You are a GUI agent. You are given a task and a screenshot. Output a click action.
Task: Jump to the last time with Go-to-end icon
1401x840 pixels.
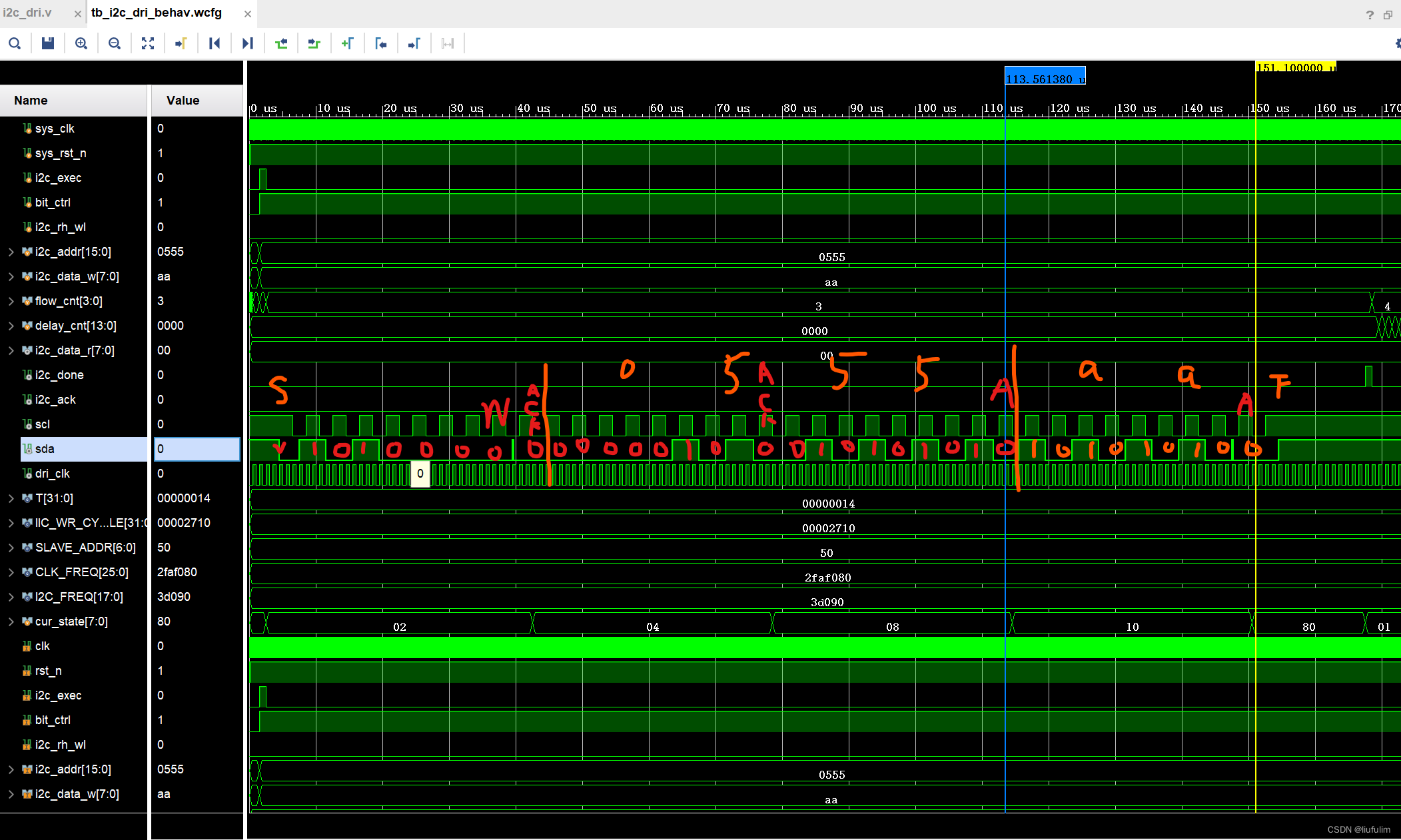pyautogui.click(x=248, y=44)
